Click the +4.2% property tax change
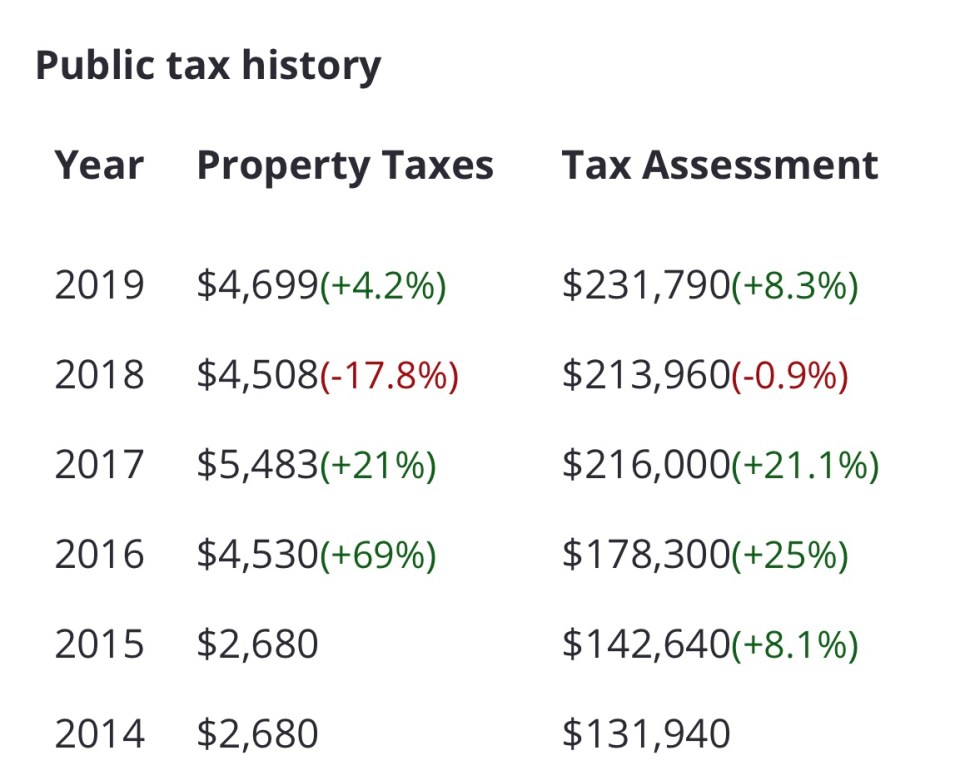 coord(382,286)
